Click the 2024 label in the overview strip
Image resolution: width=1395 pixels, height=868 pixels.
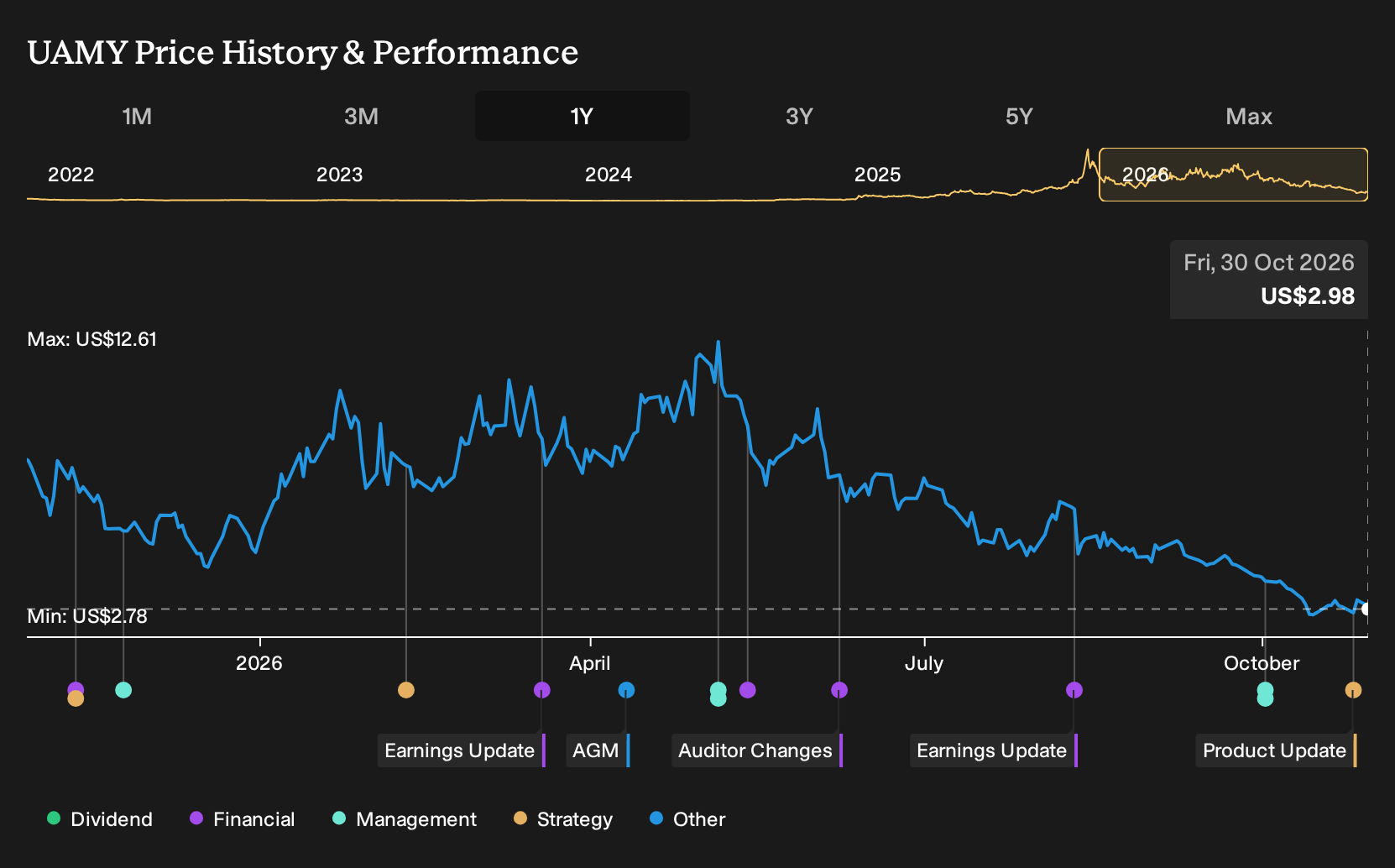(609, 175)
